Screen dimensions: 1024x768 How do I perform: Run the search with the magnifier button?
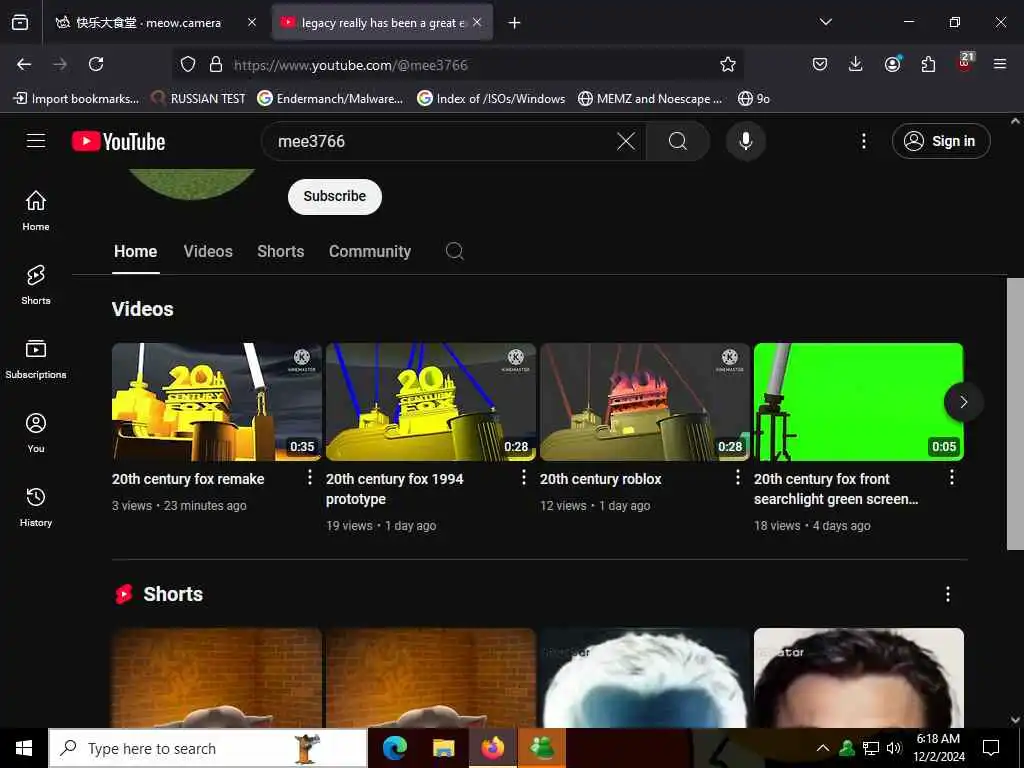(678, 141)
